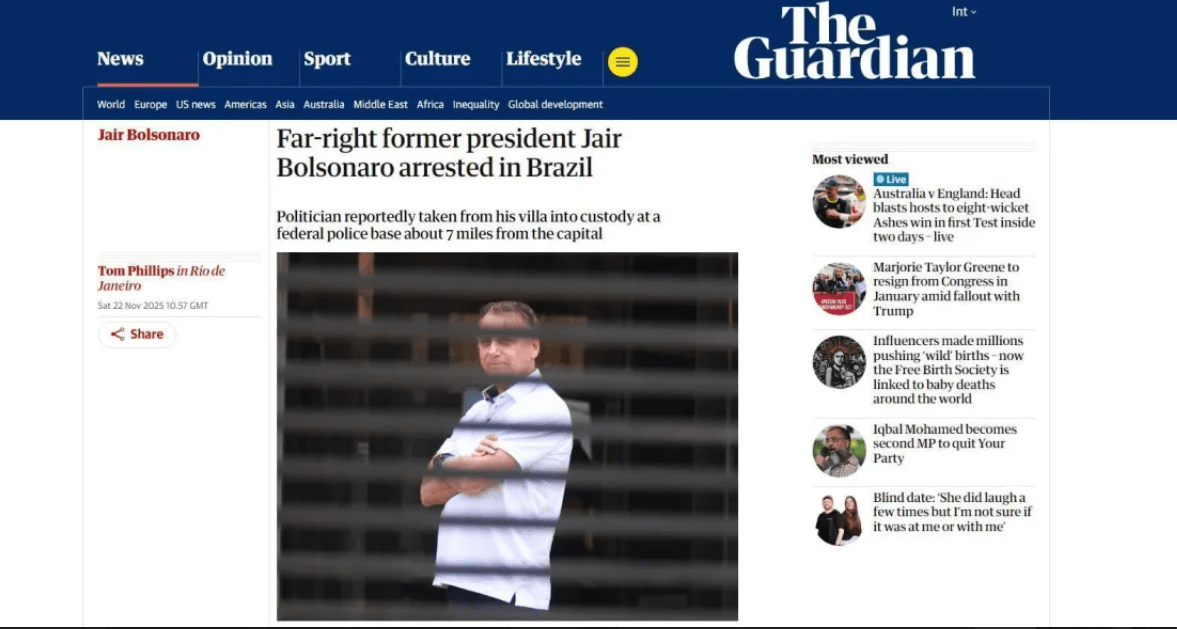The width and height of the screenshot is (1177, 629).
Task: Select the News tab
Action: (120, 59)
